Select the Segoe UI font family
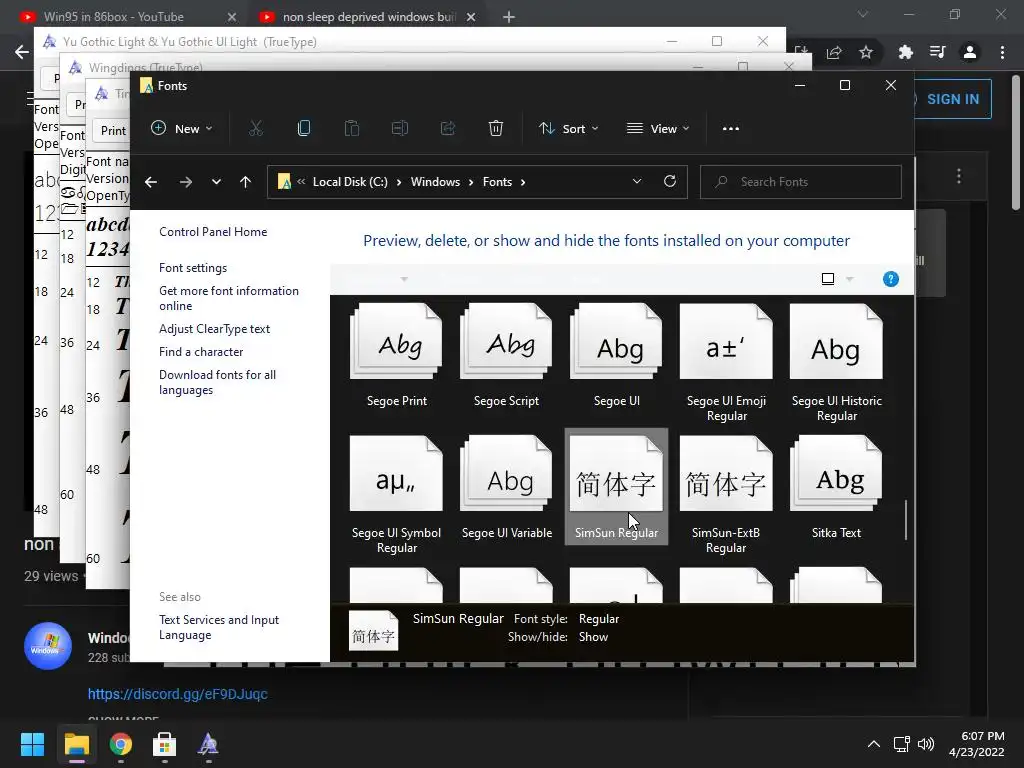Image resolution: width=1024 pixels, height=768 pixels. point(616,356)
